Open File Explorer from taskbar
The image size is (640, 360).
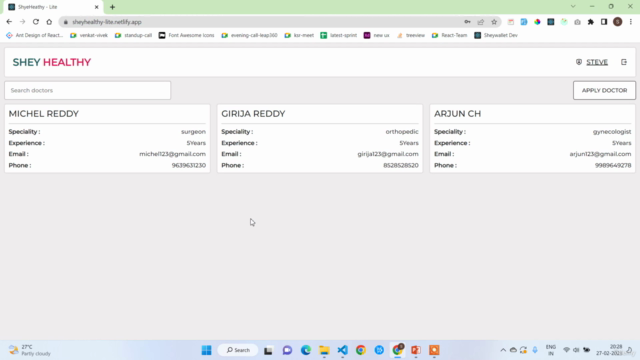pyautogui.click(x=324, y=350)
